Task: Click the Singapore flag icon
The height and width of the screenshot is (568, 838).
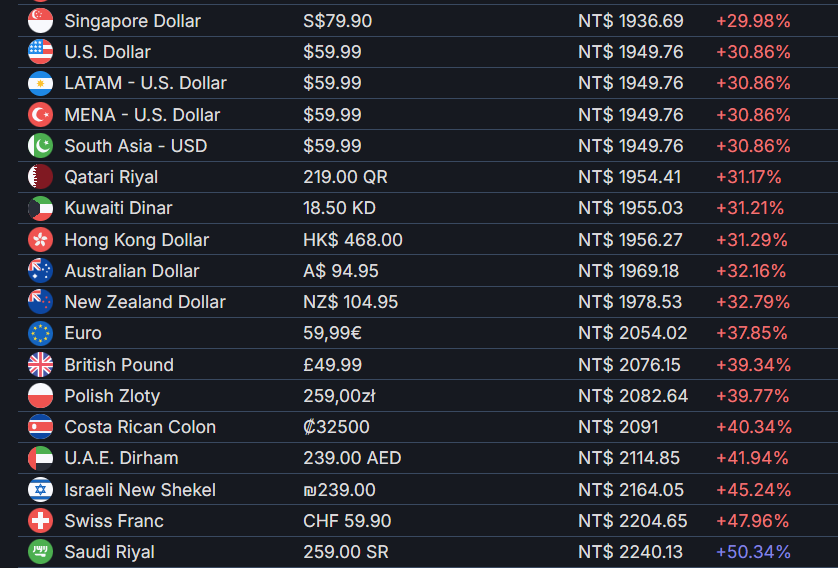Action: tap(40, 21)
